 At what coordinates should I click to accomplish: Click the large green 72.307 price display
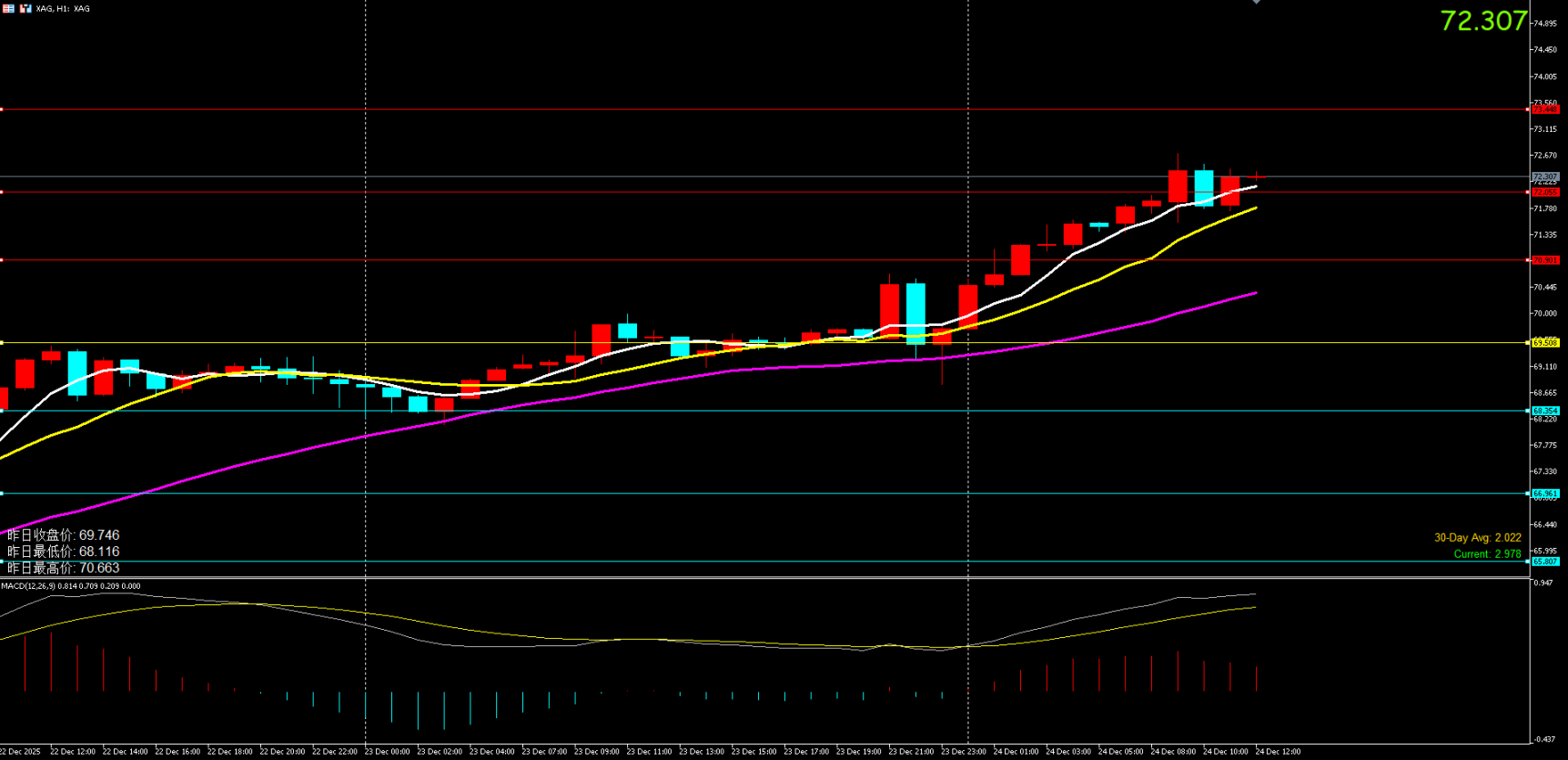coord(1482,21)
